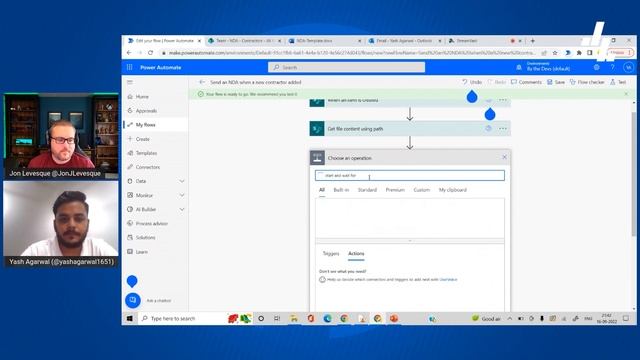Open Microsoft Edge from the taskbar
This screenshot has height=360, width=640.
327,318
